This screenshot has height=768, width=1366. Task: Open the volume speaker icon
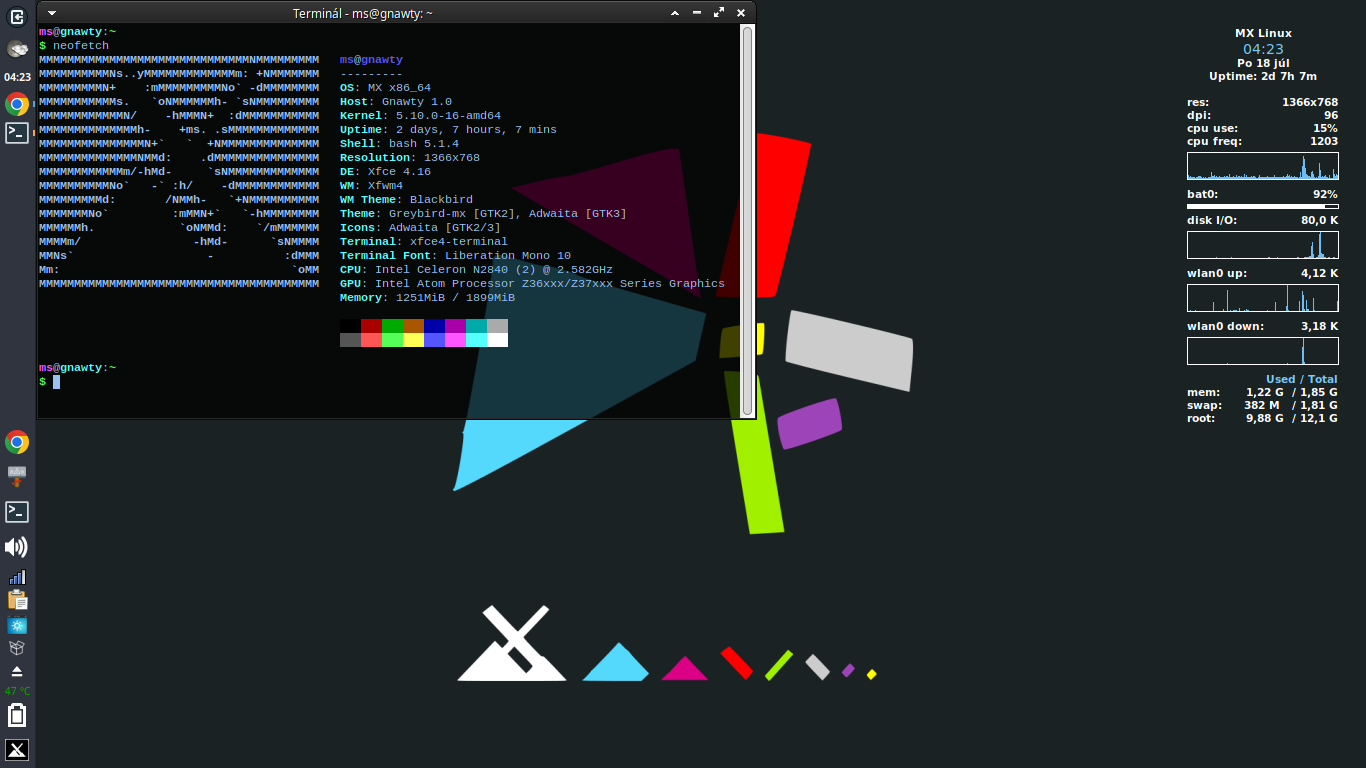[x=16, y=547]
